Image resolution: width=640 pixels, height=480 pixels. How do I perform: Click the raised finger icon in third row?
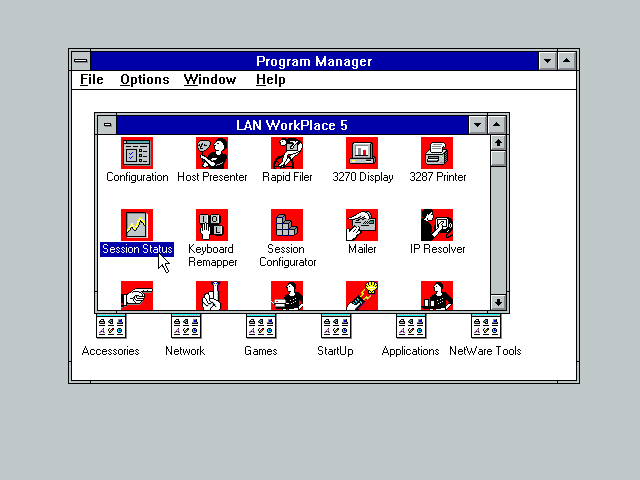[x=212, y=296]
